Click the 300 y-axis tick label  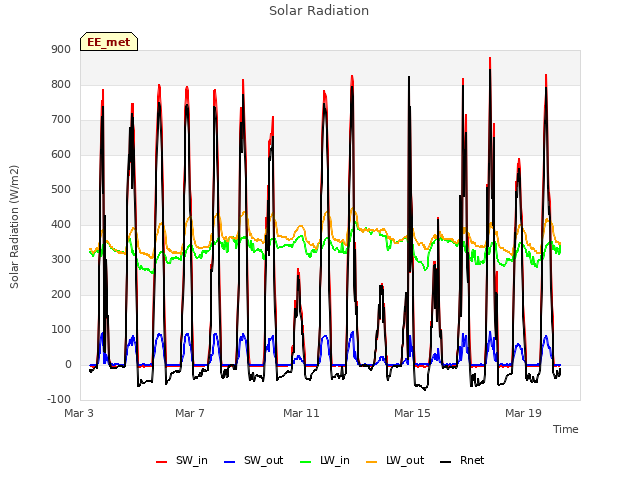(61, 260)
